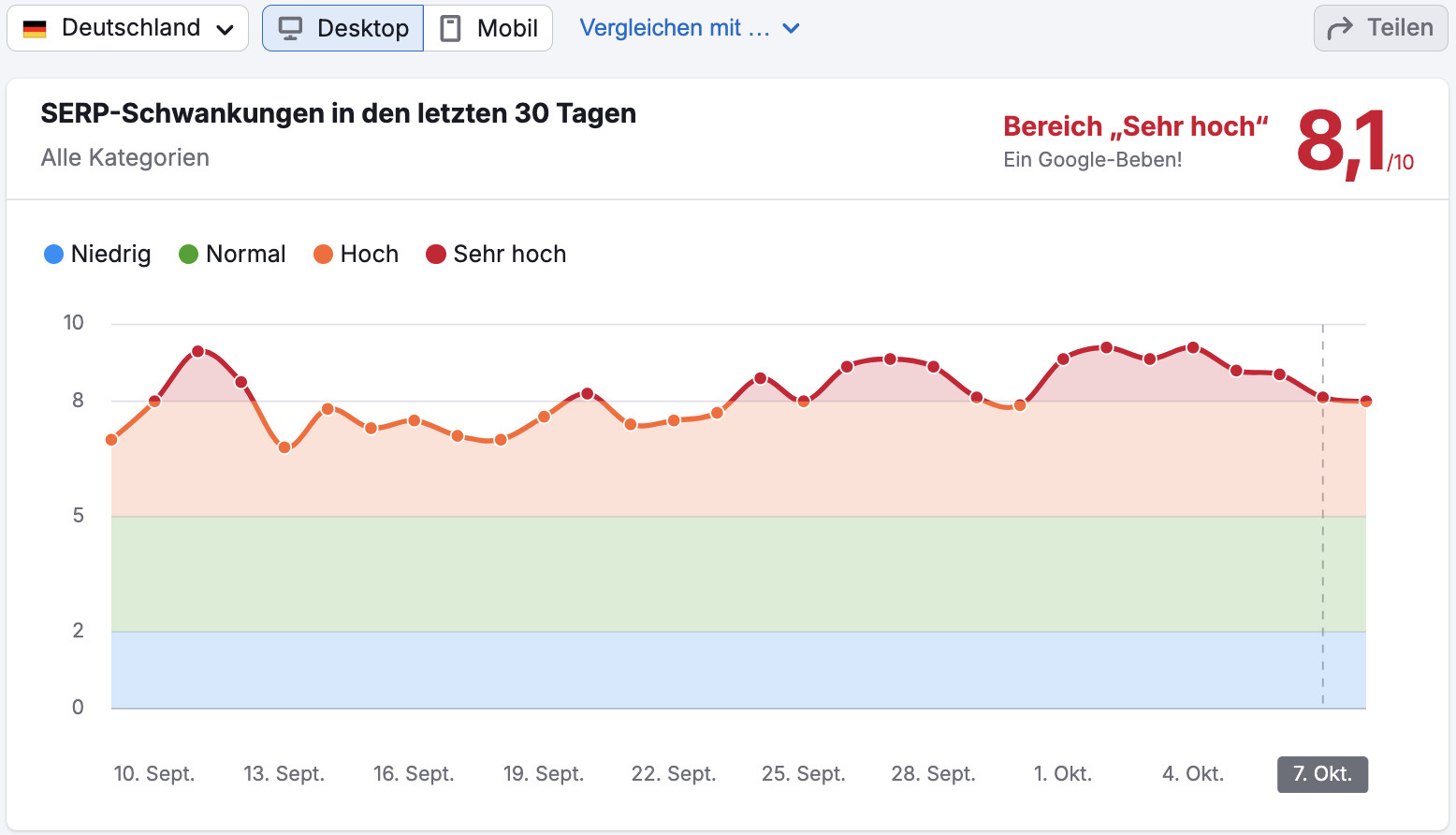Click the red Sehr hoch legend dot
The width and height of the screenshot is (1456, 835).
click(x=435, y=254)
